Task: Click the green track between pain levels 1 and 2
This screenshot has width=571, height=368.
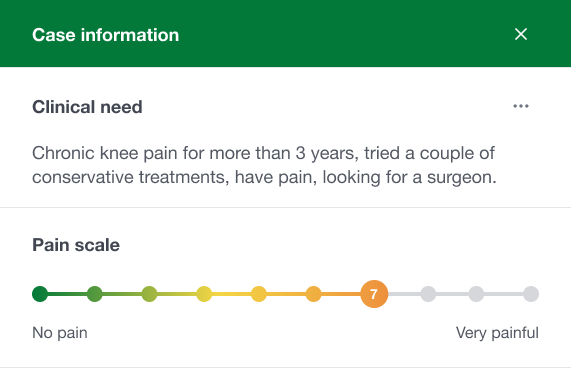Action: coord(67,294)
